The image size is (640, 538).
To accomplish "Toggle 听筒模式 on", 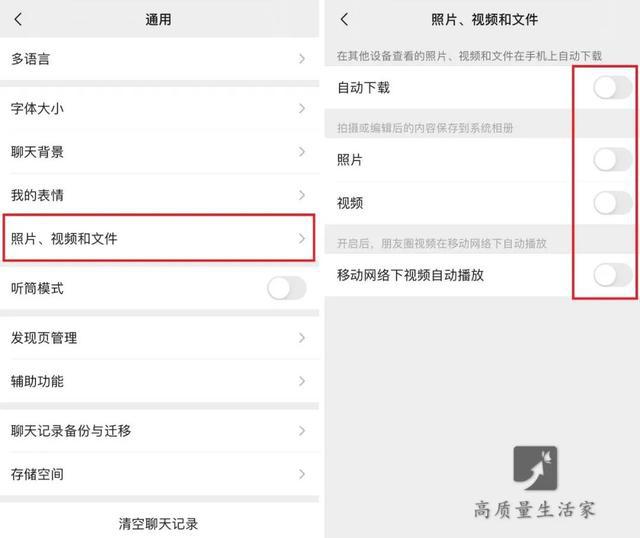I will (287, 288).
